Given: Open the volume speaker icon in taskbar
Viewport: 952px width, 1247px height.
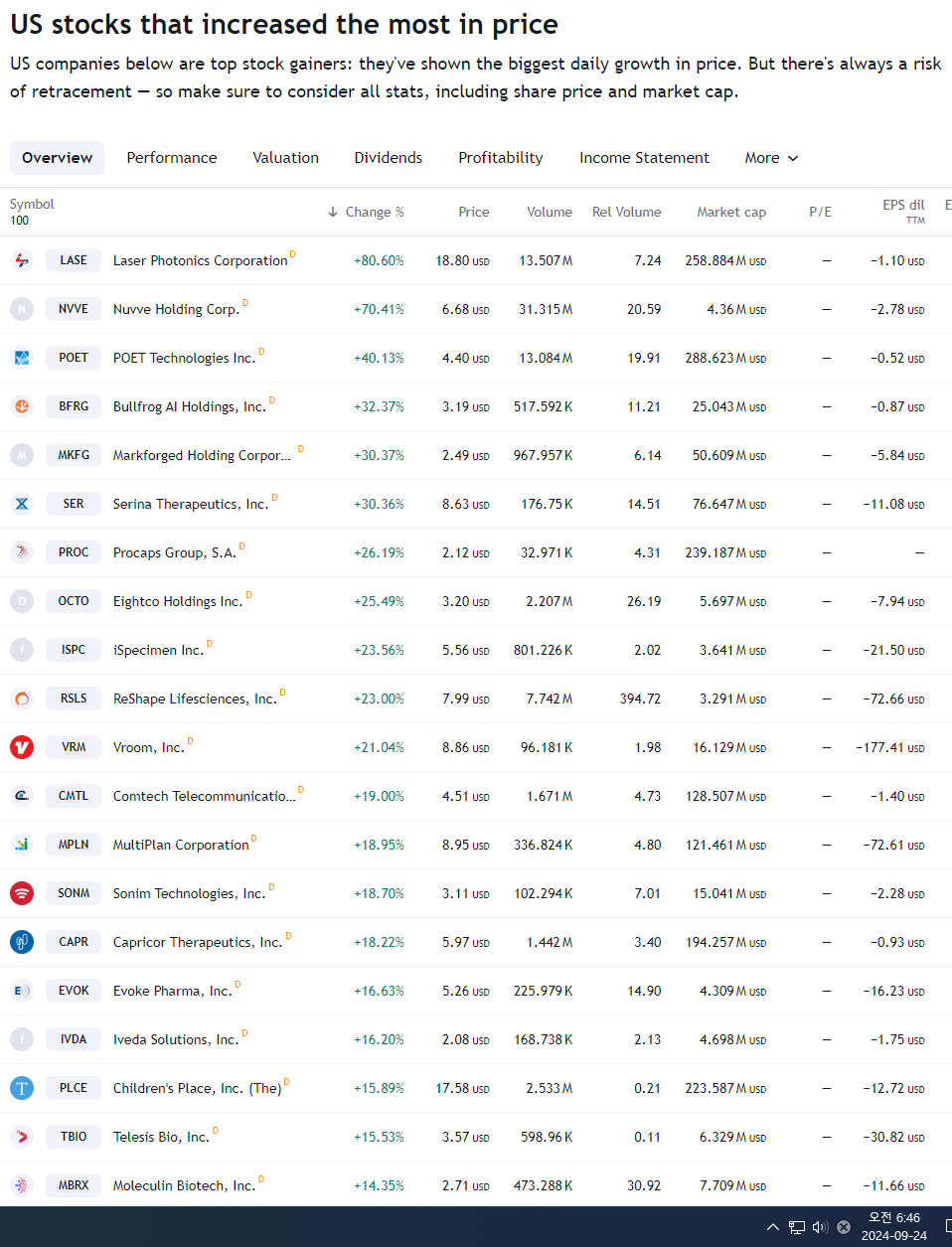Looking at the screenshot, I should point(820,1227).
